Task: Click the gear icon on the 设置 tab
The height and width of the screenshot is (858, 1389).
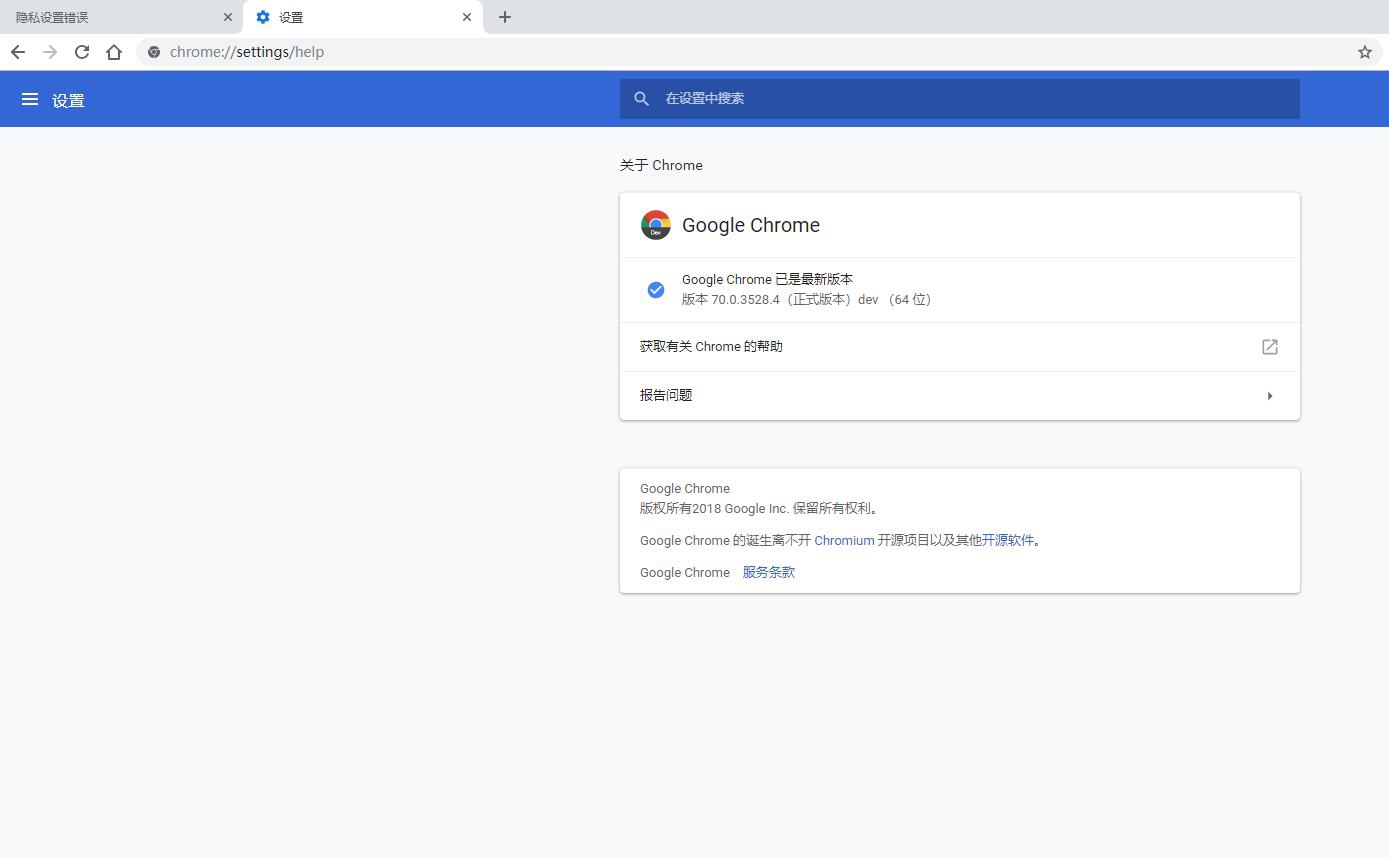Action: tap(263, 17)
